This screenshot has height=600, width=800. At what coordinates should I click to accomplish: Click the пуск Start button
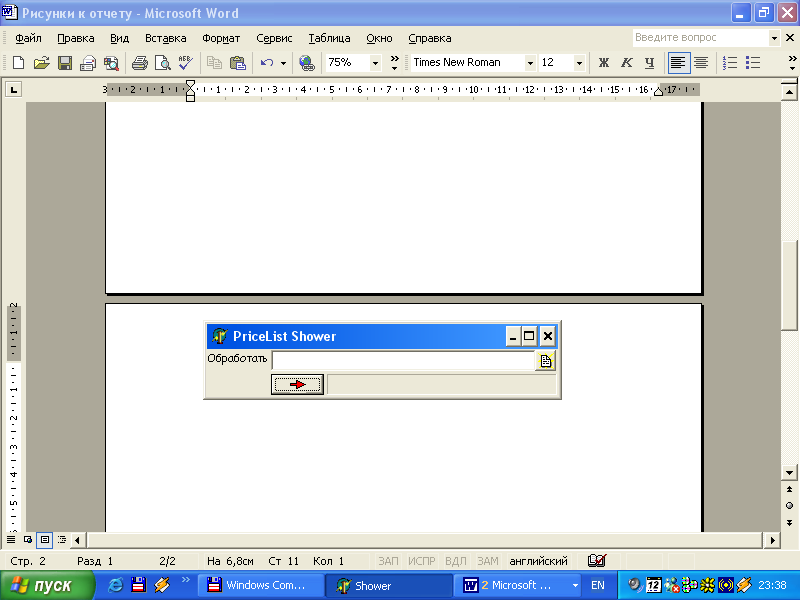[x=47, y=586]
